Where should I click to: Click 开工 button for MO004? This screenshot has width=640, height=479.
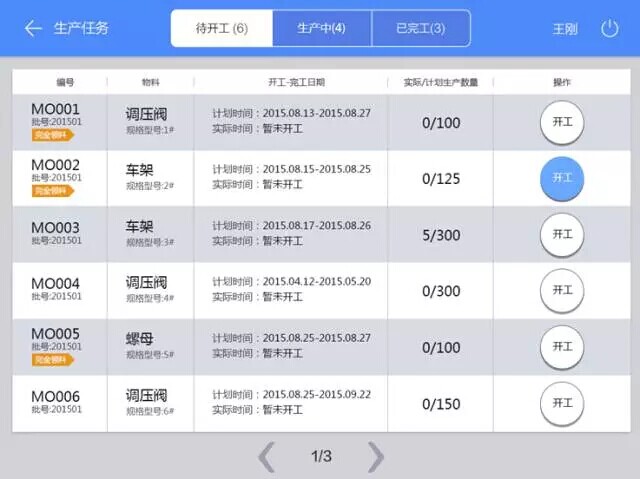(x=562, y=291)
